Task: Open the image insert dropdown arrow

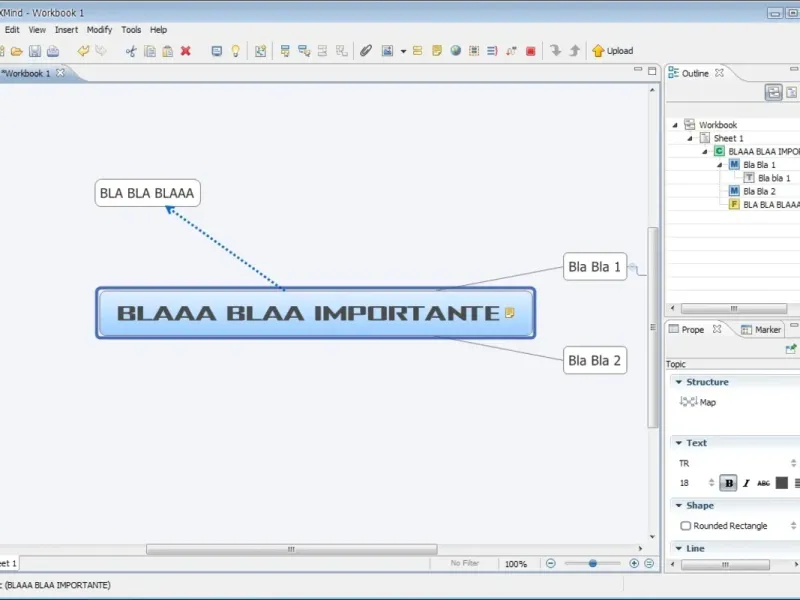Action: [403, 52]
